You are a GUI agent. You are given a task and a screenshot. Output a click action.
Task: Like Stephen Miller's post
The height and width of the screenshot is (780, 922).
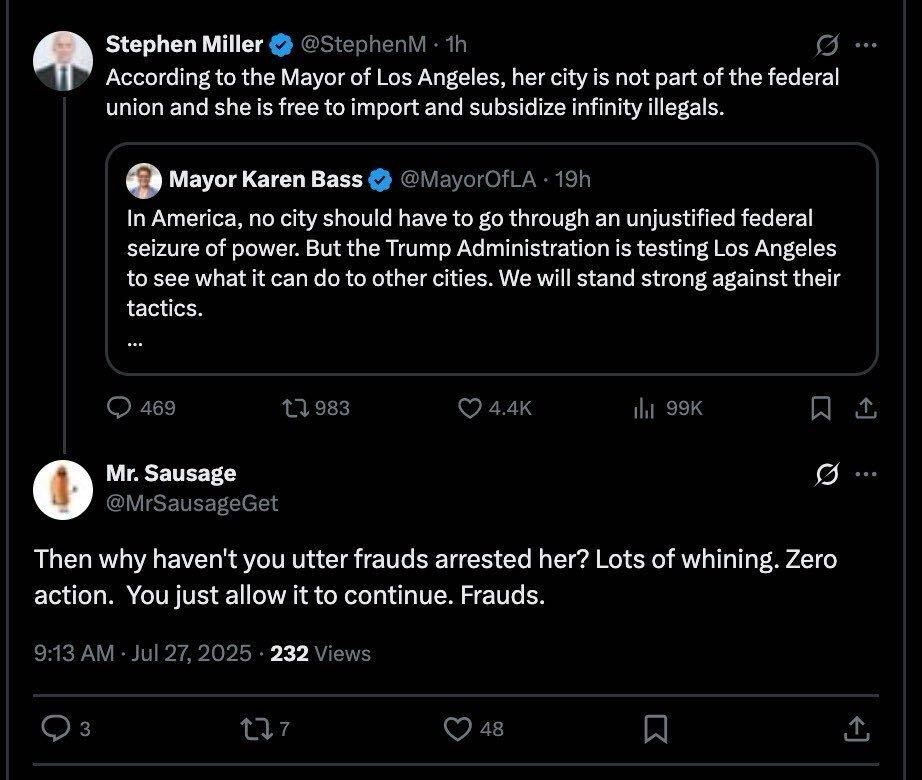(x=471, y=408)
